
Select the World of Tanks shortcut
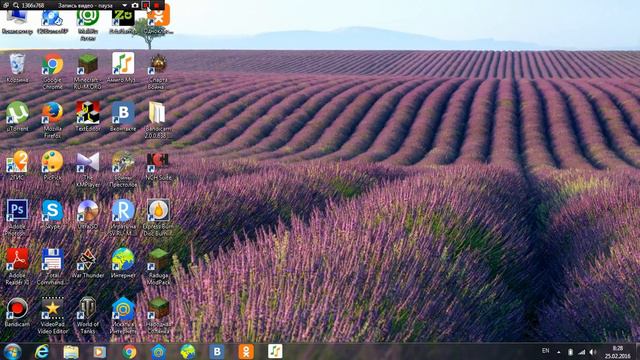point(88,309)
